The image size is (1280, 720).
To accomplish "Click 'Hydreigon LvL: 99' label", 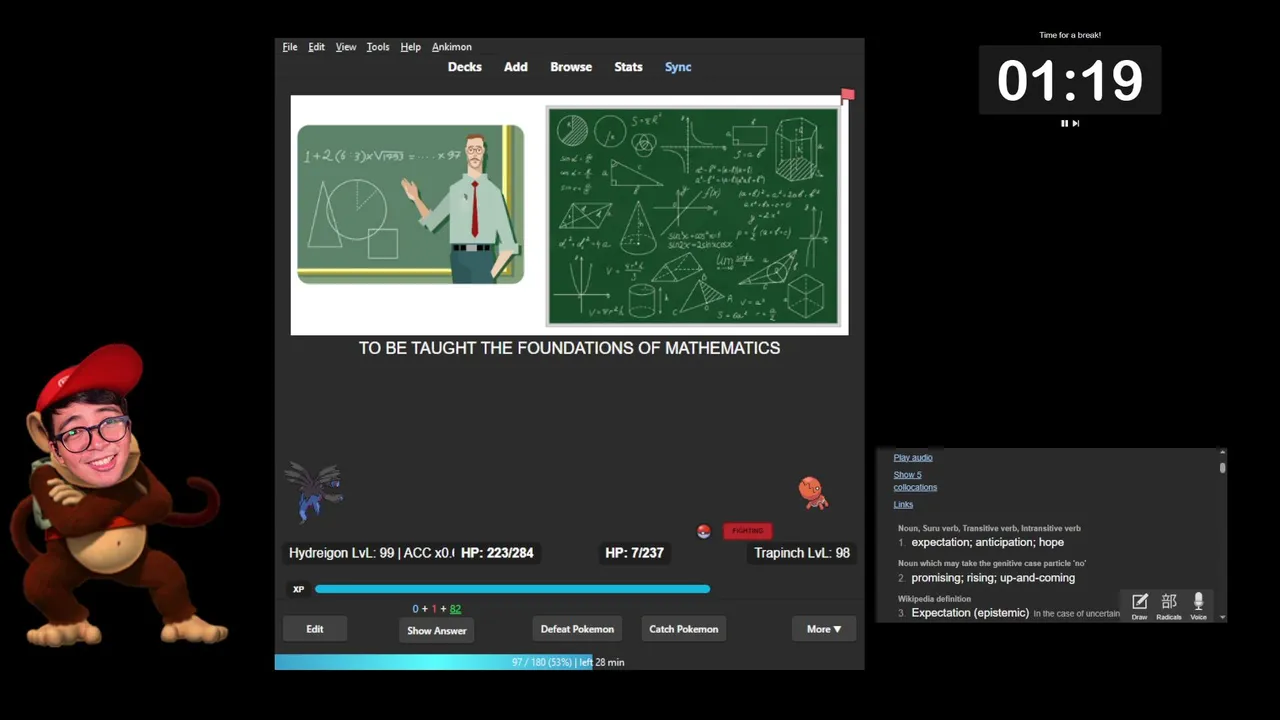I will 341,553.
